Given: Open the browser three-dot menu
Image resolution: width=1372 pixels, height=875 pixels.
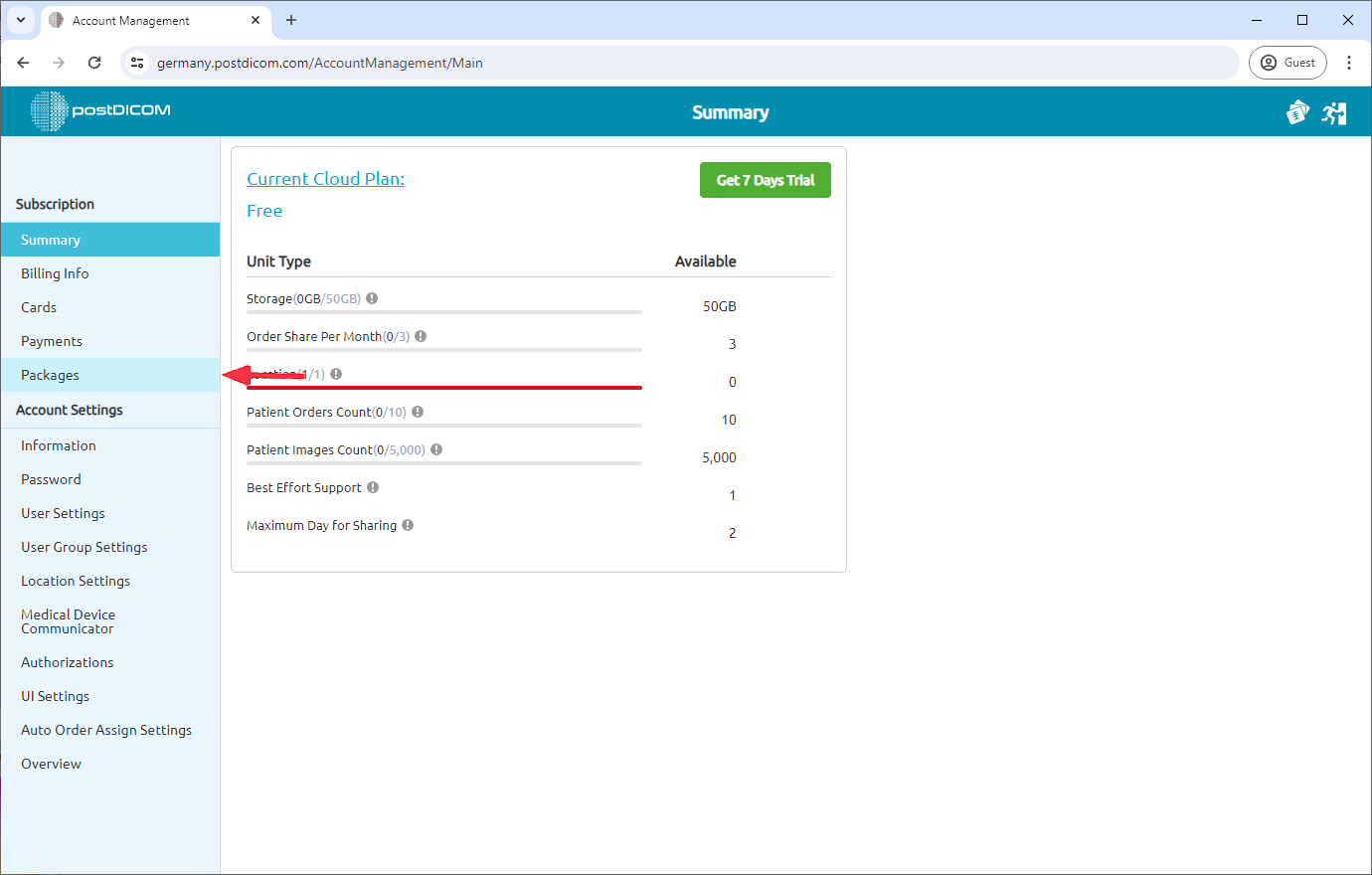Looking at the screenshot, I should coord(1349,62).
